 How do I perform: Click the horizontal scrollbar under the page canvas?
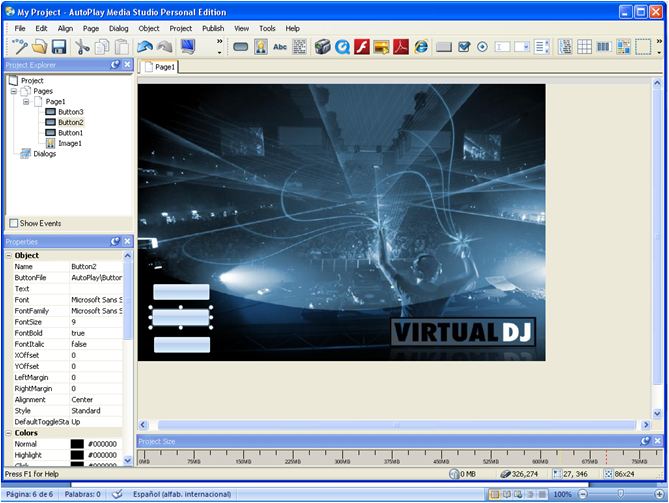coord(396,424)
